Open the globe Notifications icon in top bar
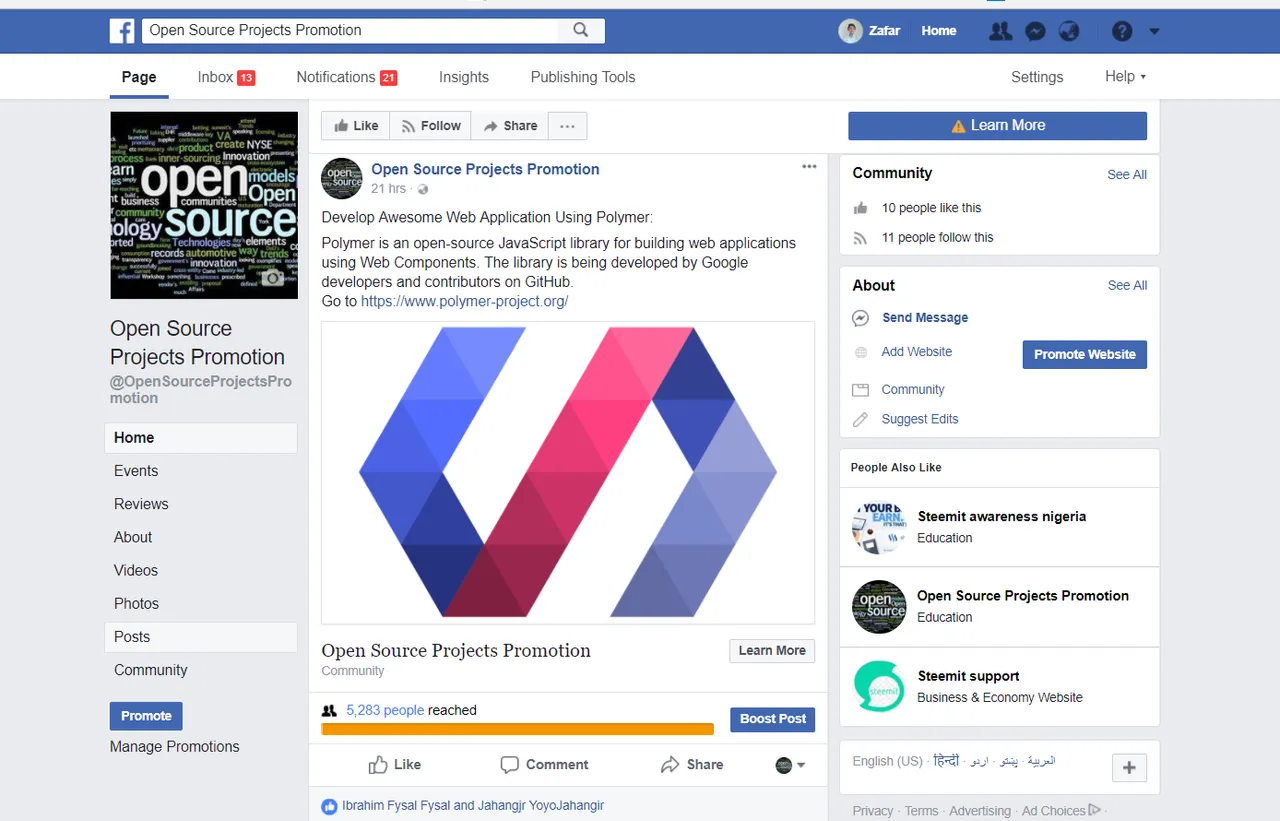 click(x=1069, y=31)
